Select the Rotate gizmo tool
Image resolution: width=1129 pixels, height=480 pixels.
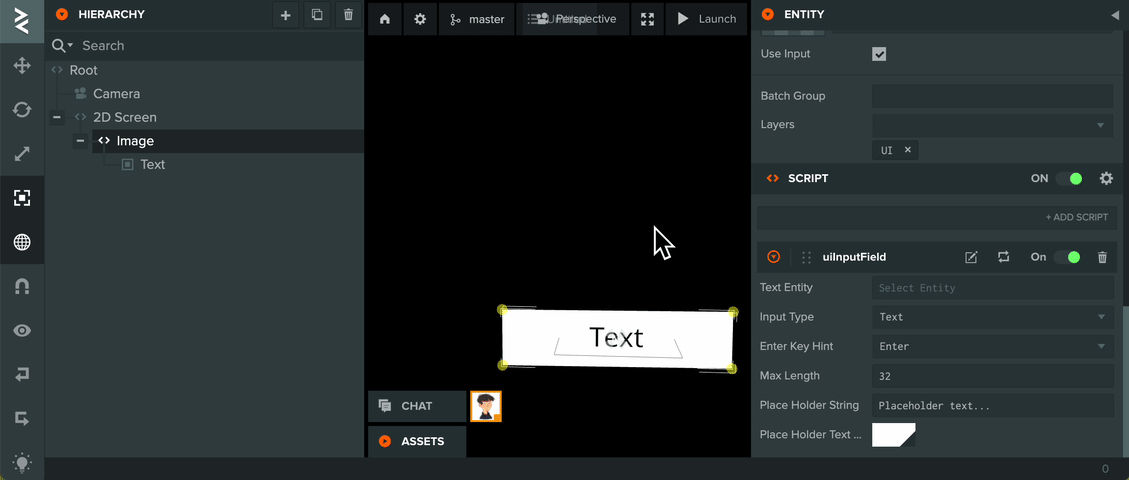point(22,110)
